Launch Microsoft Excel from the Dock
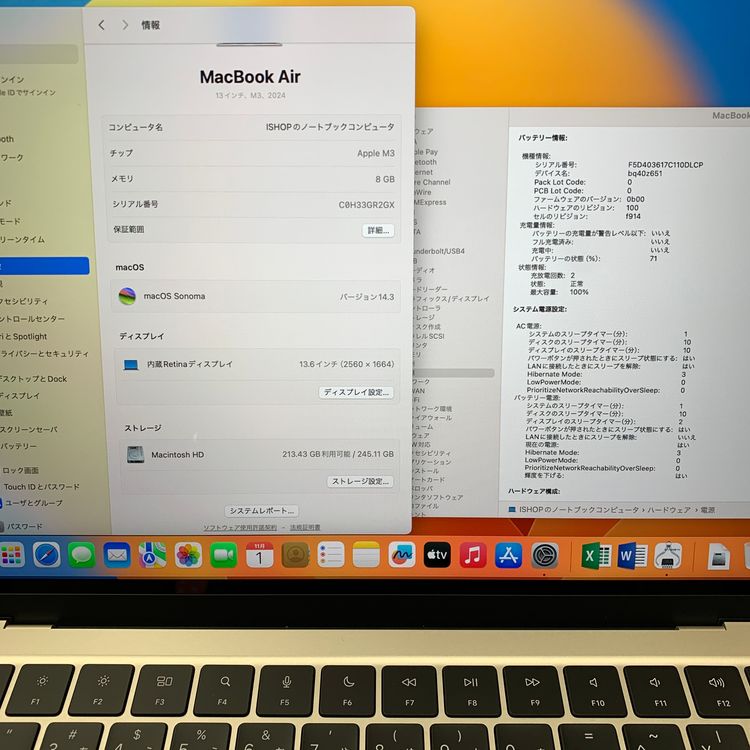 [596, 556]
